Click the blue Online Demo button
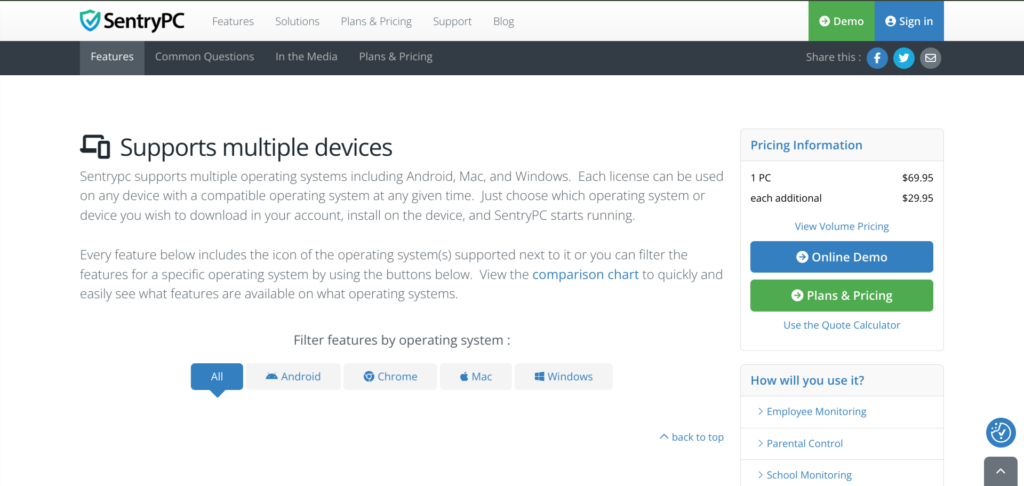 point(842,257)
